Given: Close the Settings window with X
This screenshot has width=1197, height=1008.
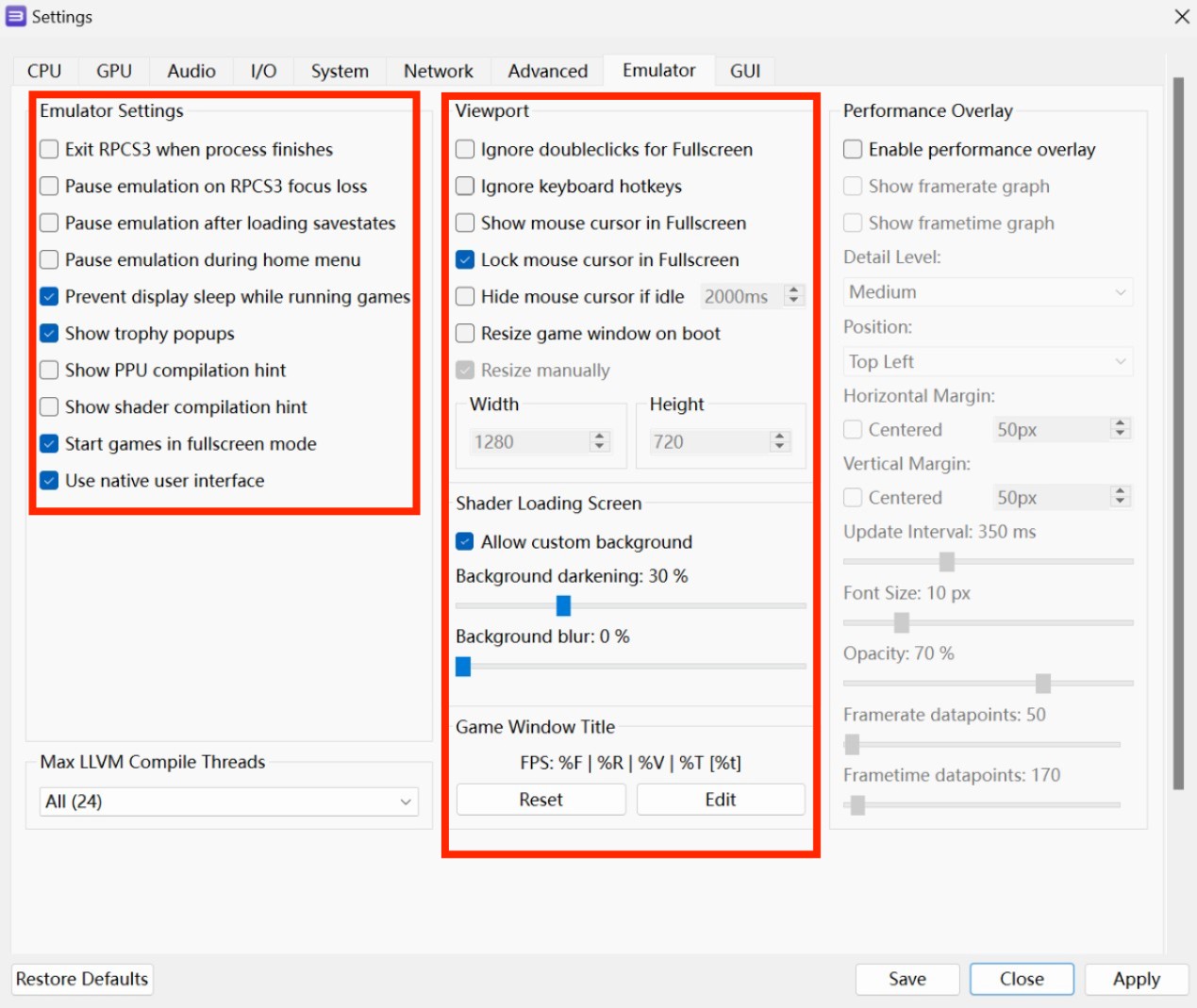Looking at the screenshot, I should 1181,17.
